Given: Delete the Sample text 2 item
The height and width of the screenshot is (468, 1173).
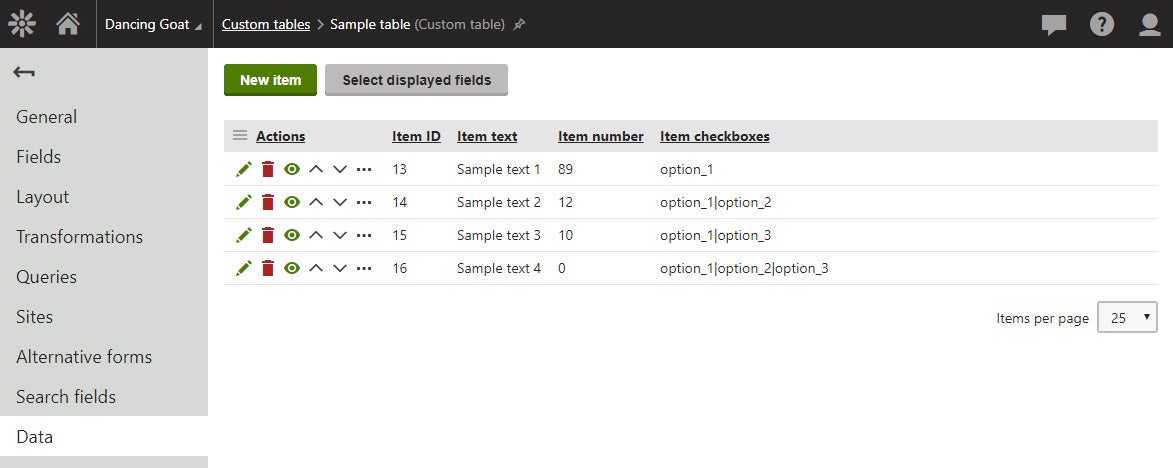Looking at the screenshot, I should coord(268,203).
